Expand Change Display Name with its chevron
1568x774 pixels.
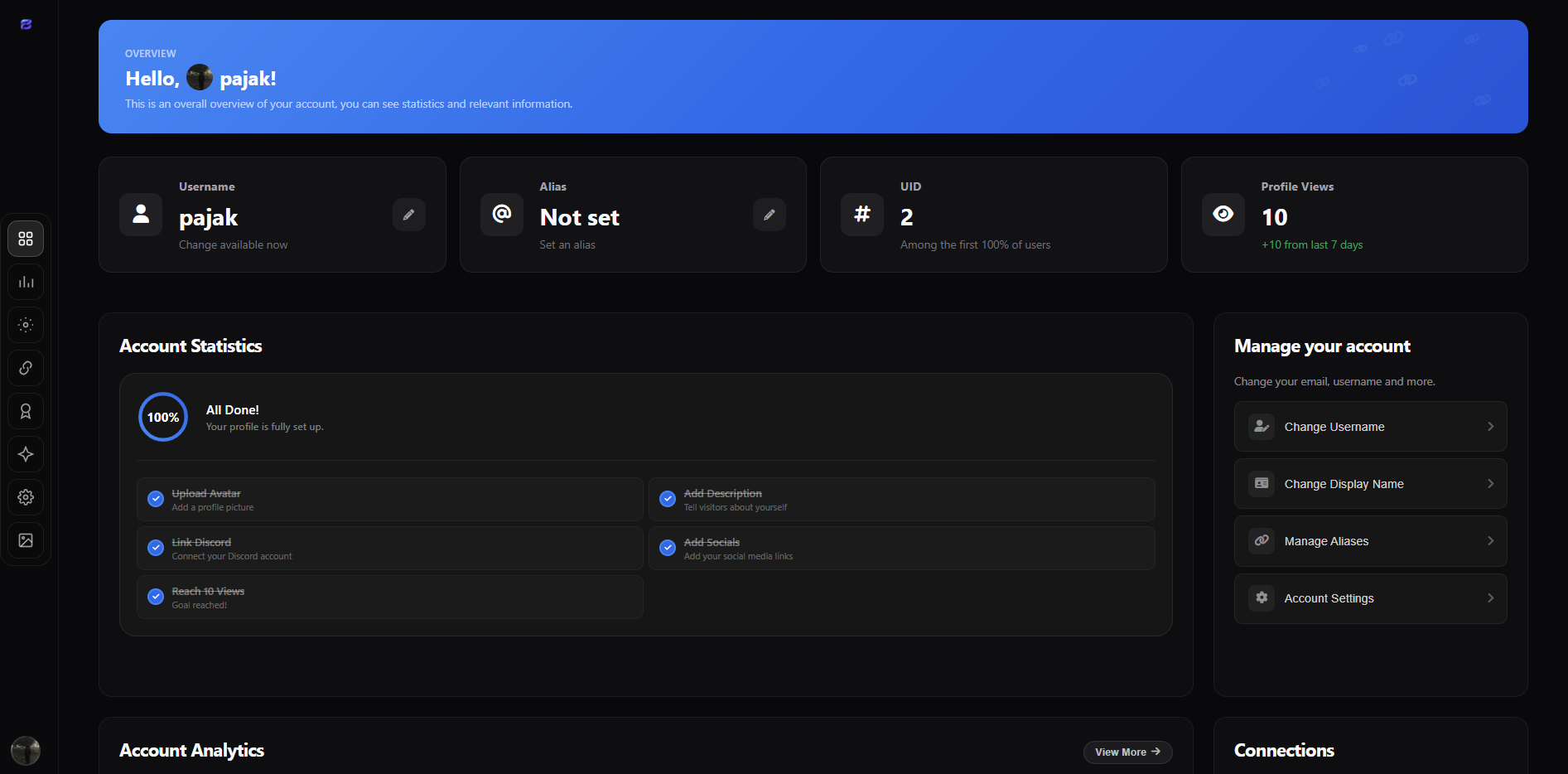tap(1490, 484)
